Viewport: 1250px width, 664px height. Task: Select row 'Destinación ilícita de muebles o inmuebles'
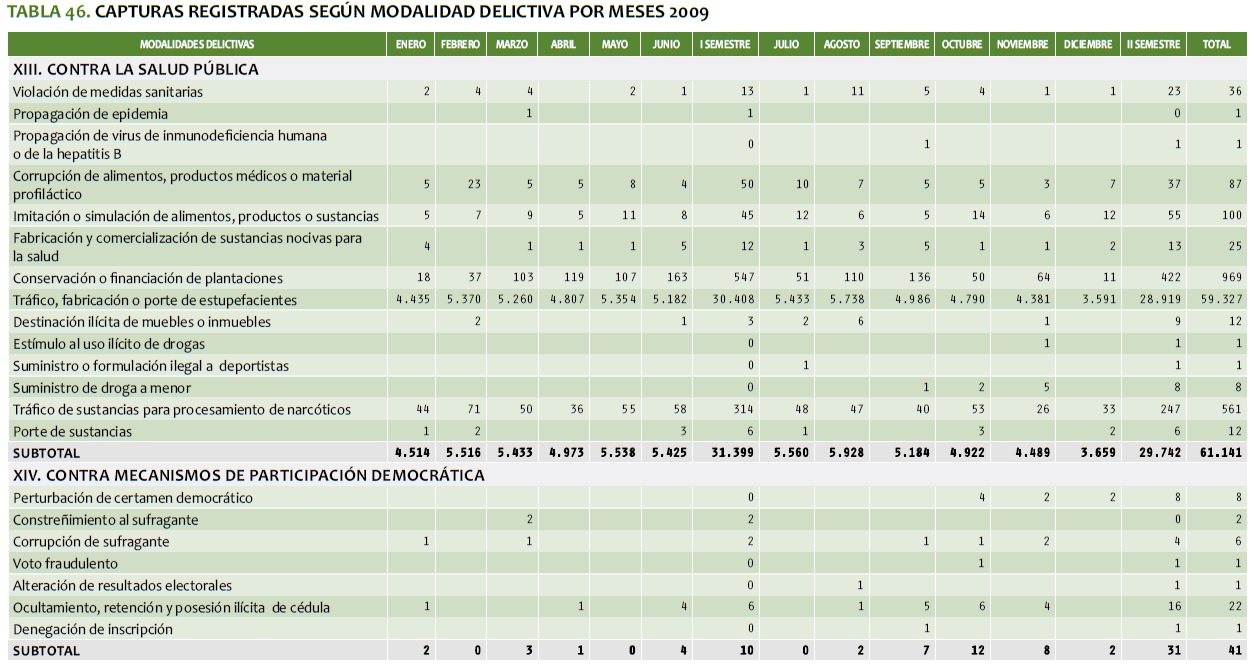click(x=627, y=321)
